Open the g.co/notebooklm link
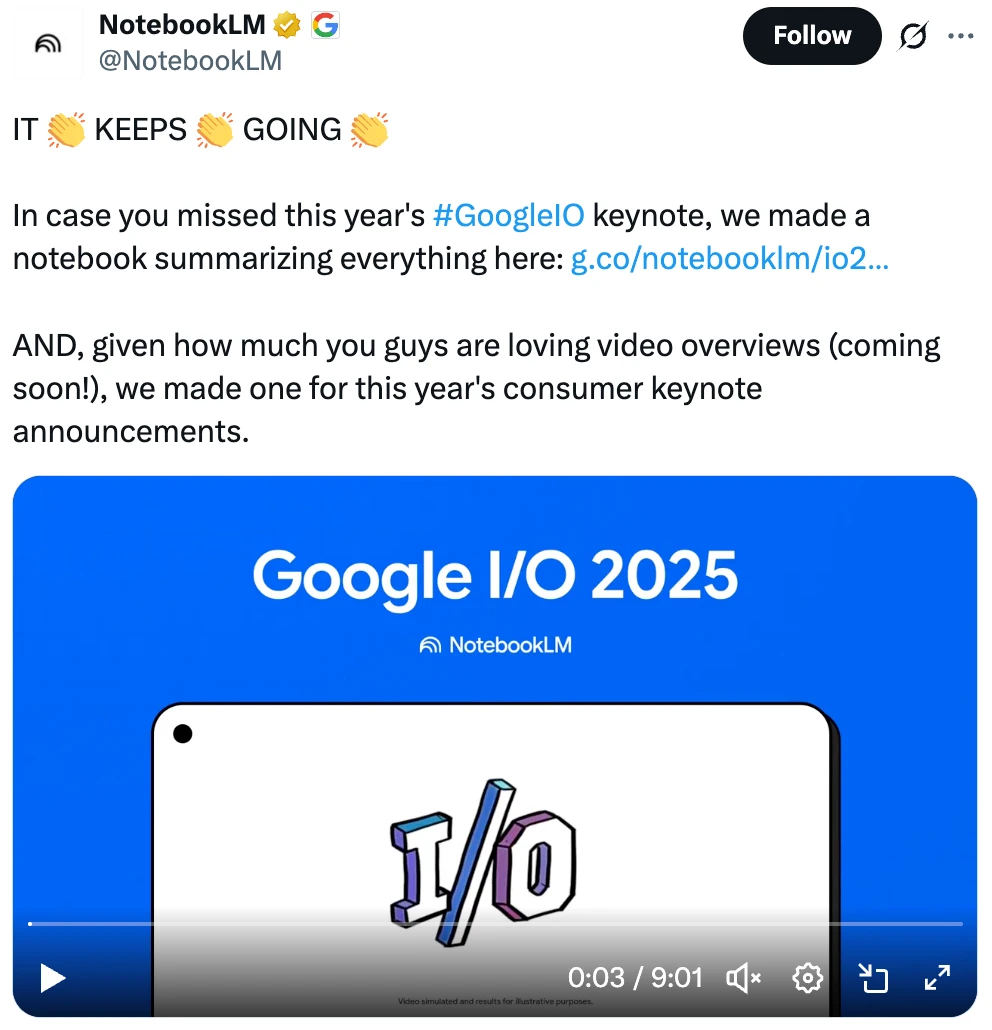Screen dimensions: 992x1030 [730, 258]
